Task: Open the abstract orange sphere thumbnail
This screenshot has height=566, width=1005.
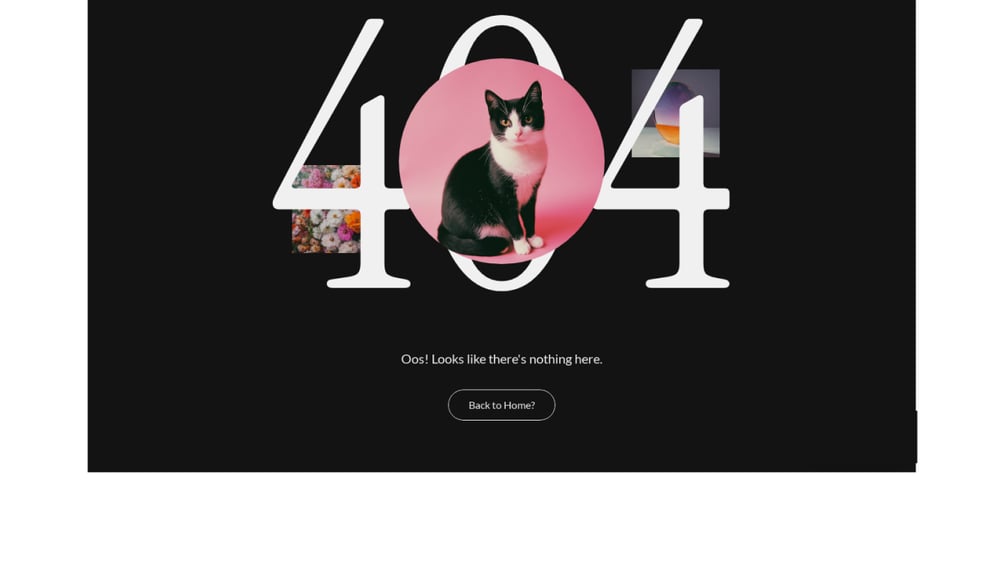Action: click(676, 113)
